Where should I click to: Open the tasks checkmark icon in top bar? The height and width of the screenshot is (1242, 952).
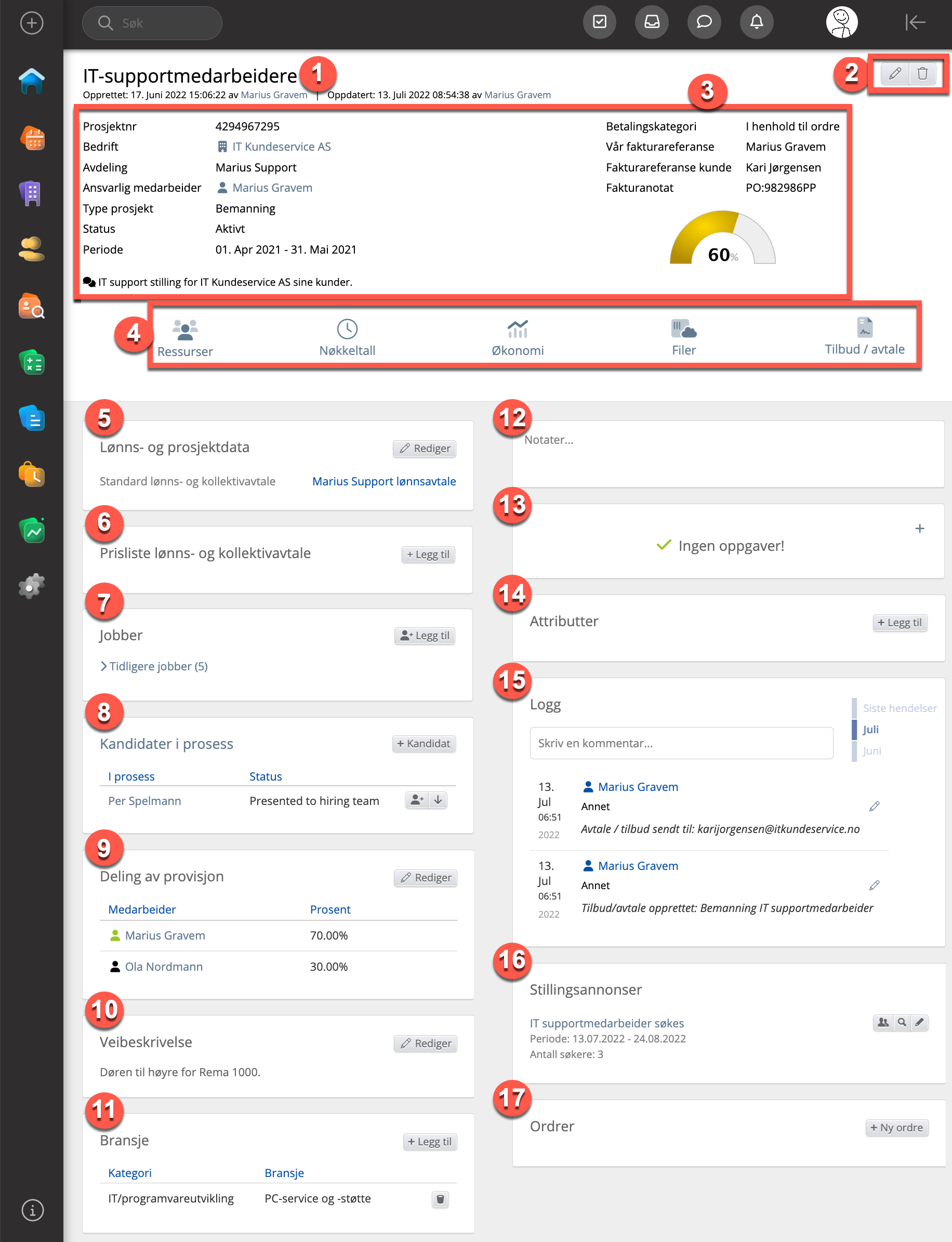(x=600, y=22)
